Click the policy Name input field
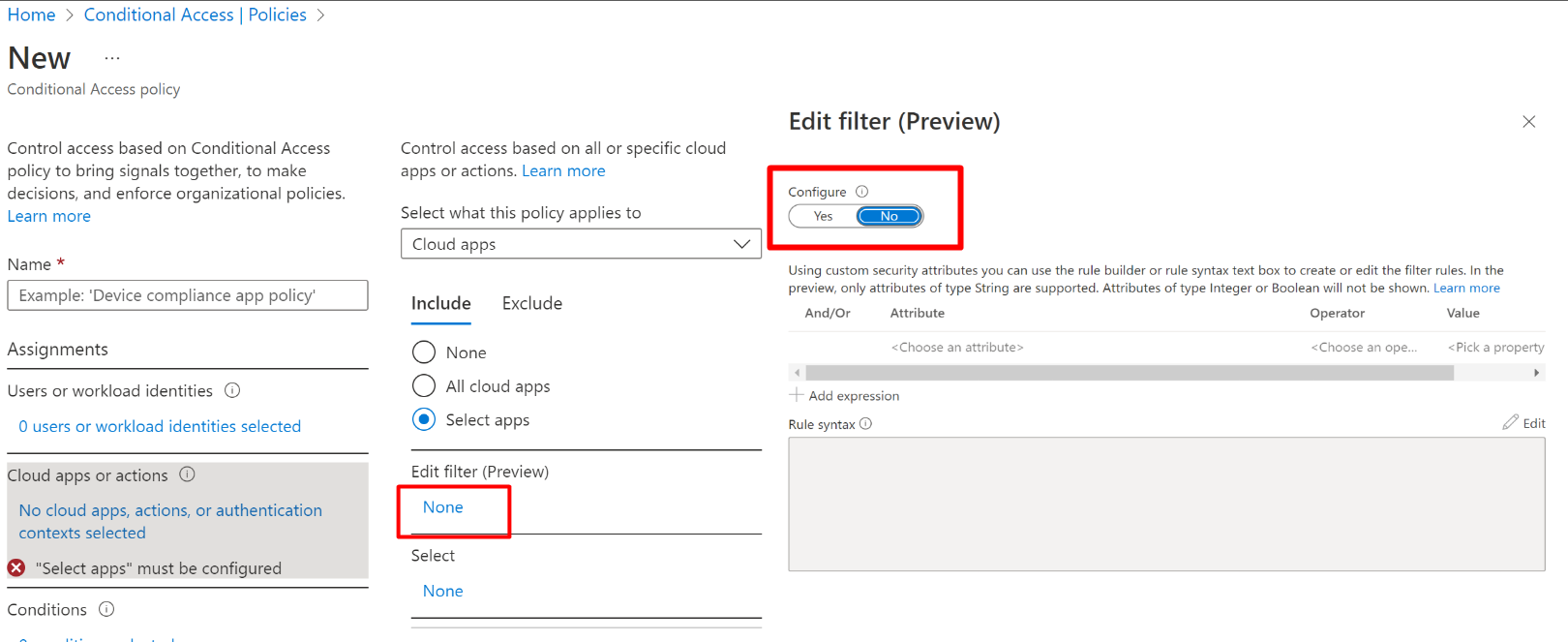The width and height of the screenshot is (1568, 642). point(188,295)
